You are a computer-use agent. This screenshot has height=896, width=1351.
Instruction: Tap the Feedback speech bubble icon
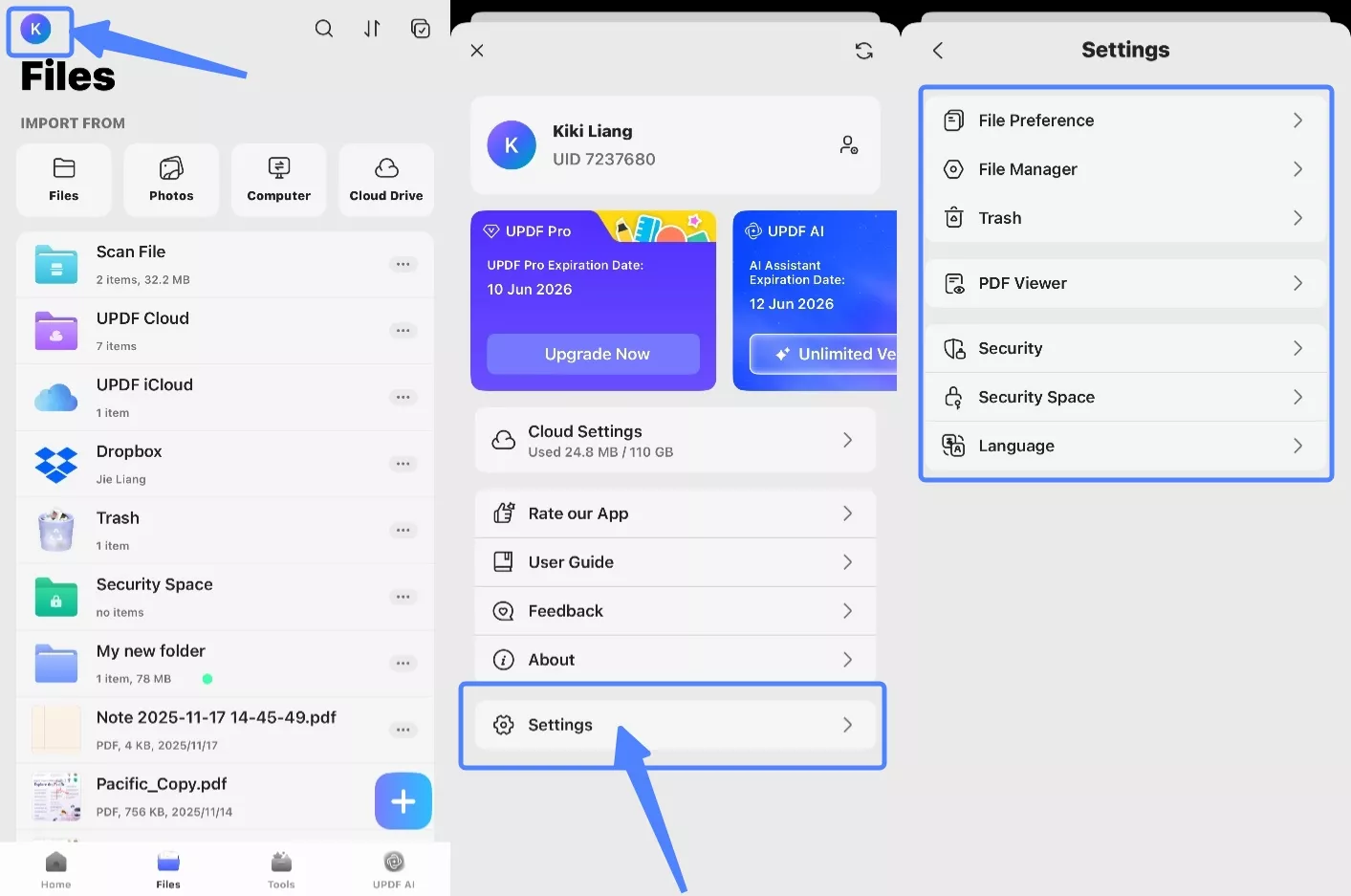coord(504,611)
